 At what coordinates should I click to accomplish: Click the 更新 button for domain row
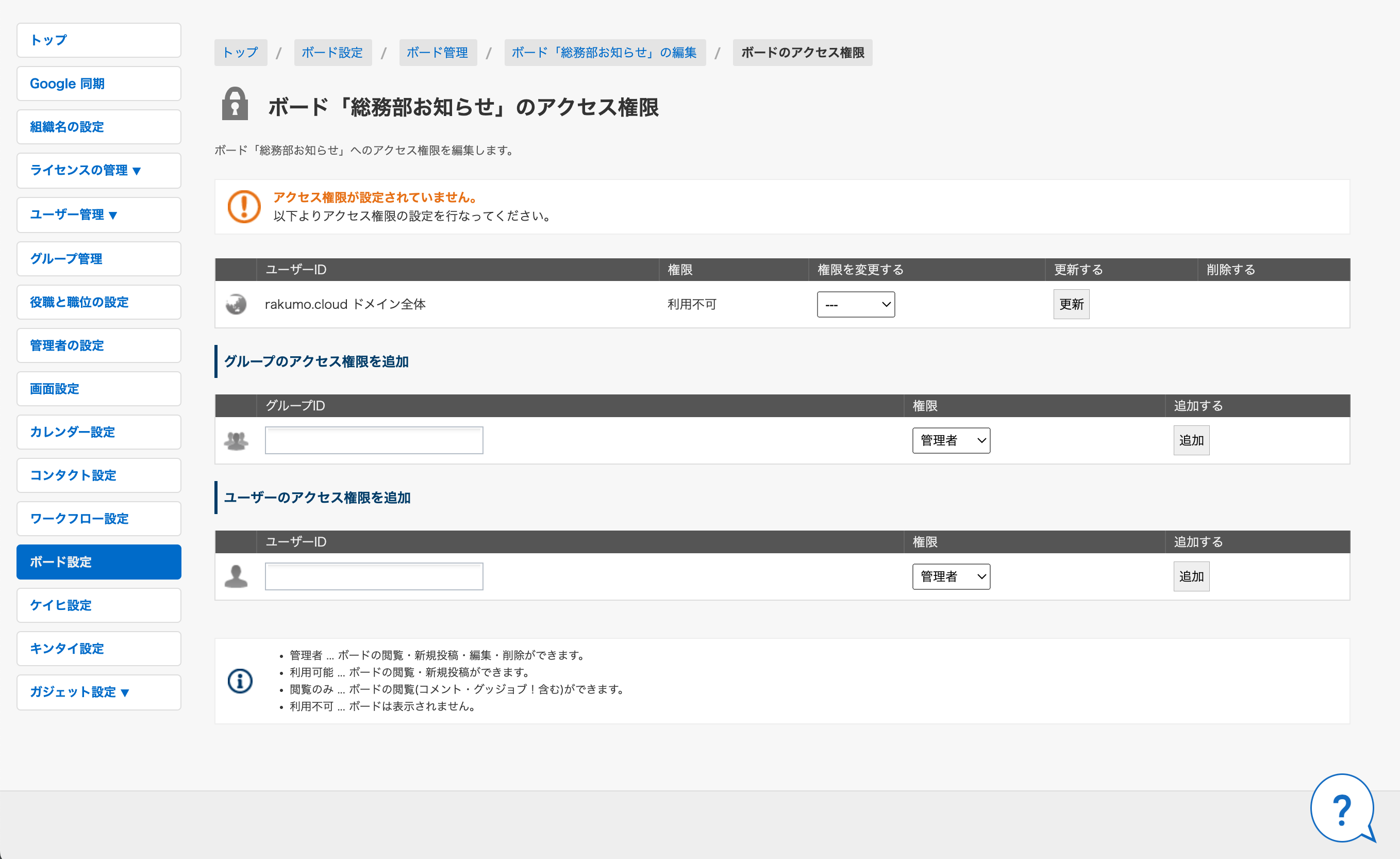[1071, 304]
